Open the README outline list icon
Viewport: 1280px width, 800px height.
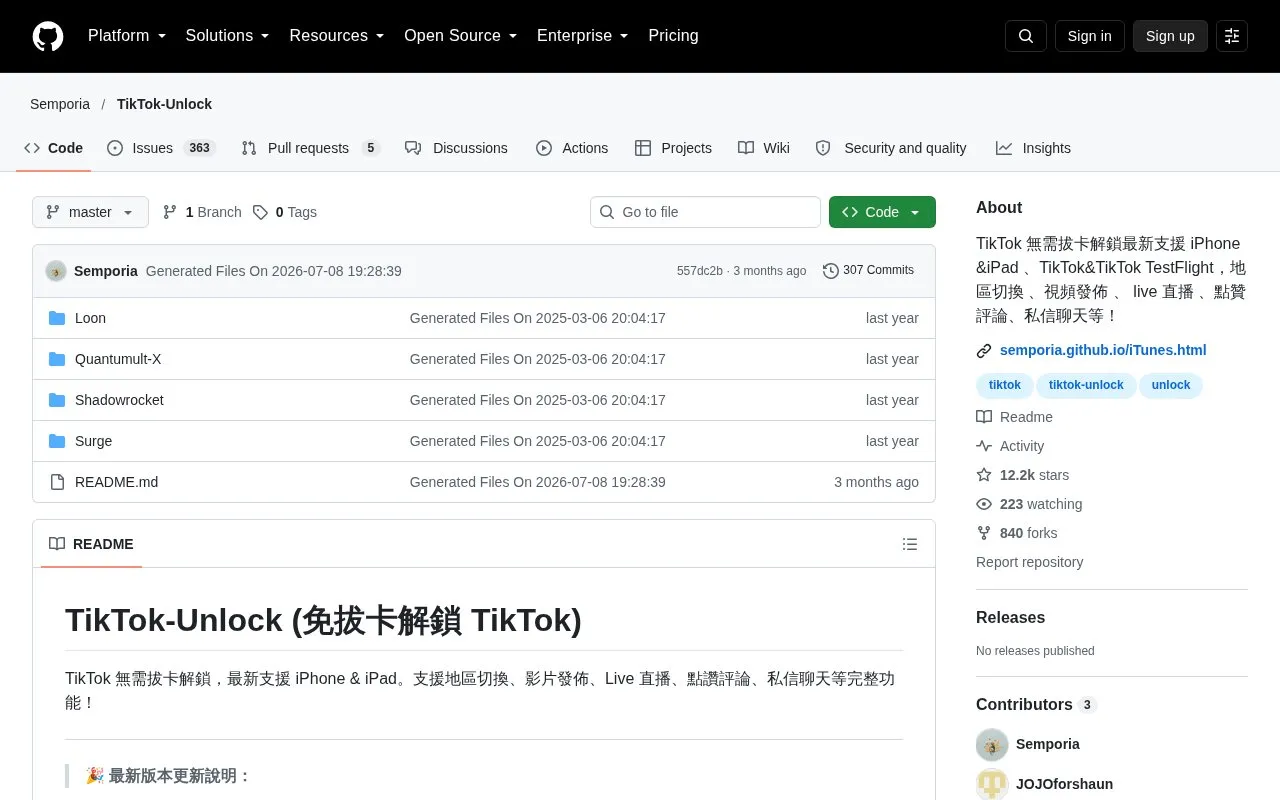pyautogui.click(x=910, y=544)
